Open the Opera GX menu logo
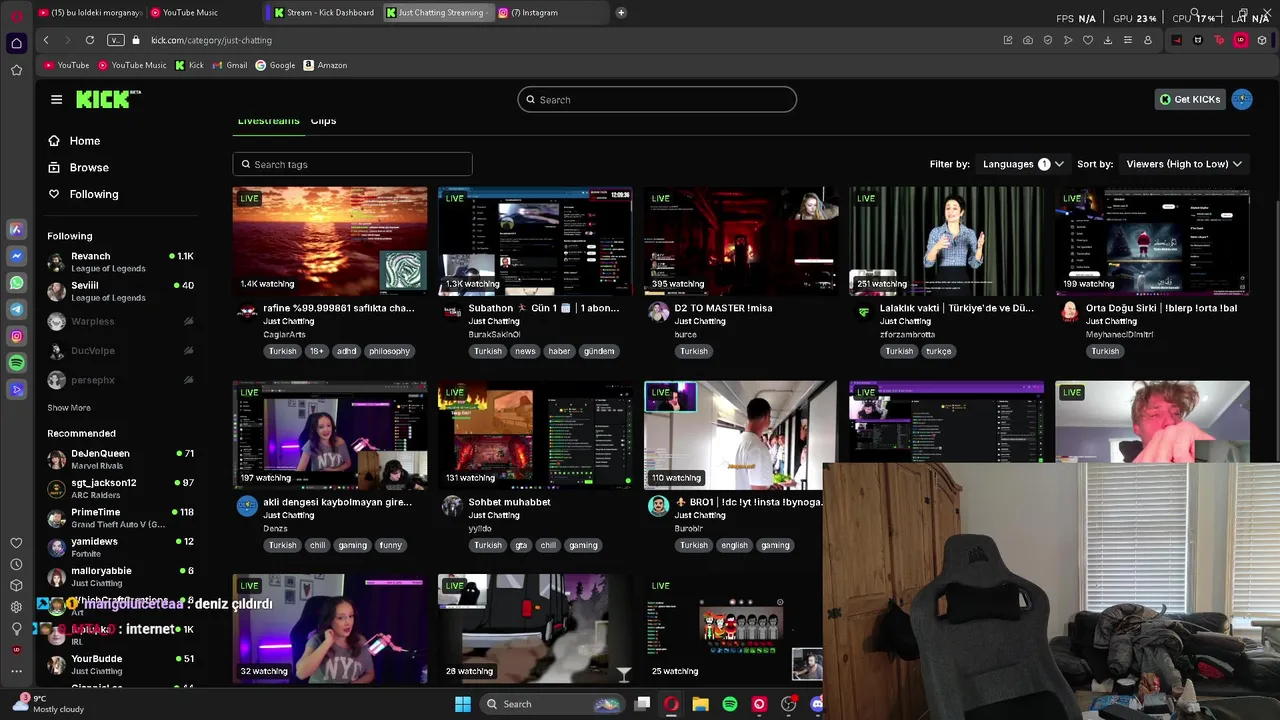The height and width of the screenshot is (720, 1280). coord(16,14)
